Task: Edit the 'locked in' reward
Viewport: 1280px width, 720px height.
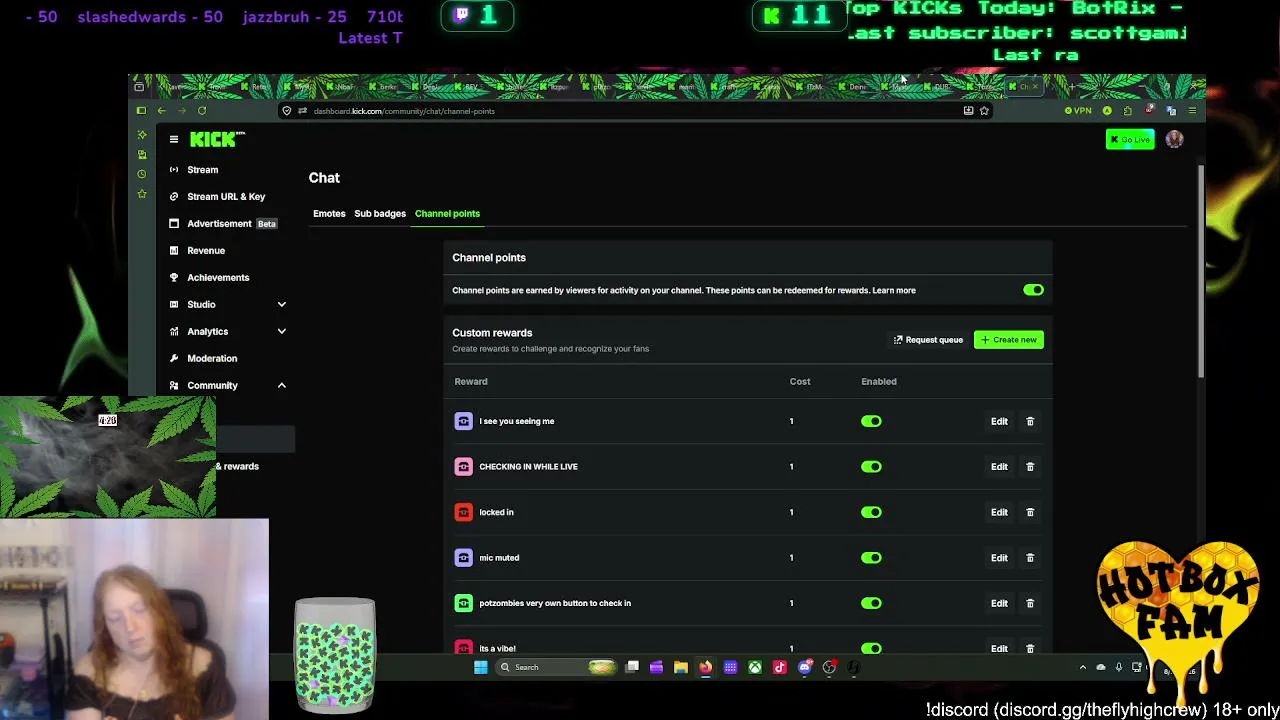Action: point(999,513)
